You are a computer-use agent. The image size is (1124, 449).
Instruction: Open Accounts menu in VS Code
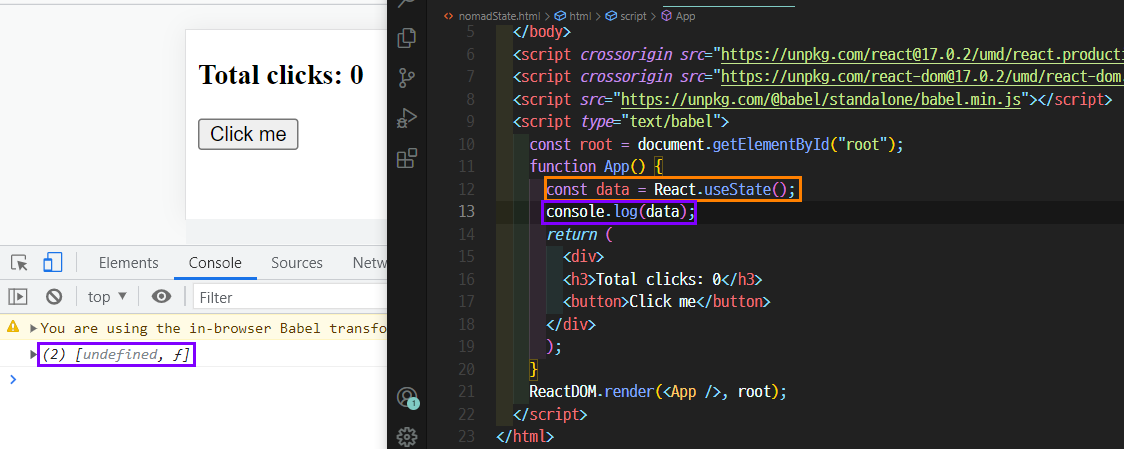tap(406, 397)
